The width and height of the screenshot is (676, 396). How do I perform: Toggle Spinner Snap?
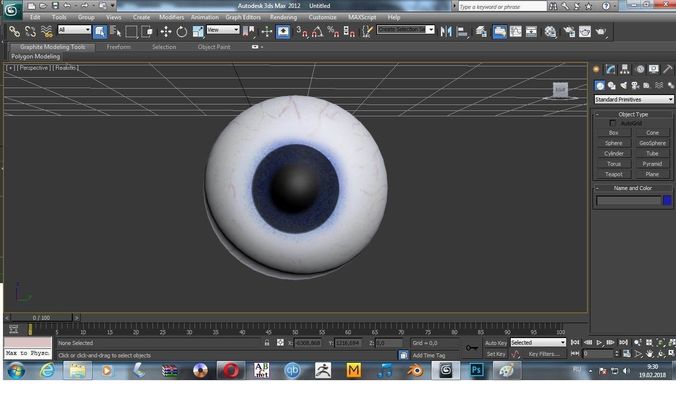(349, 31)
